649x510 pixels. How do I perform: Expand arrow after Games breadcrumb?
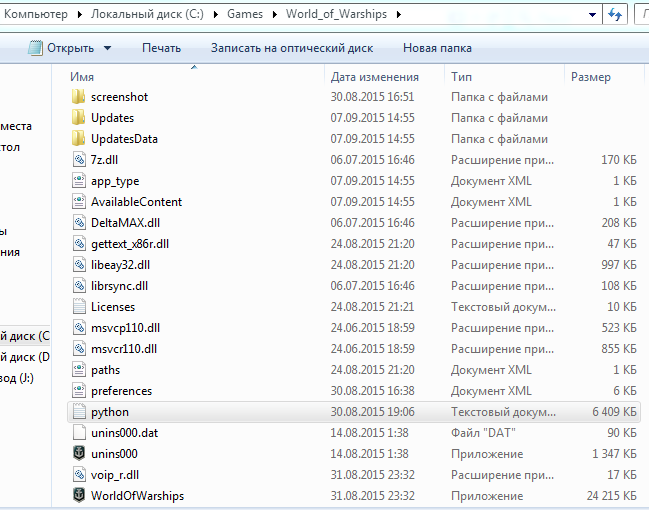click(275, 14)
